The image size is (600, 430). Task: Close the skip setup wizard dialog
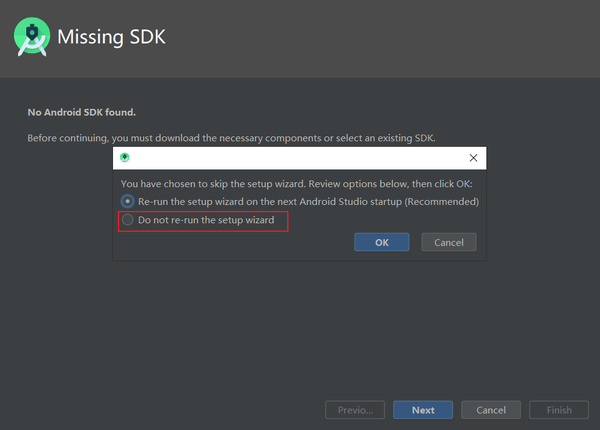(474, 158)
